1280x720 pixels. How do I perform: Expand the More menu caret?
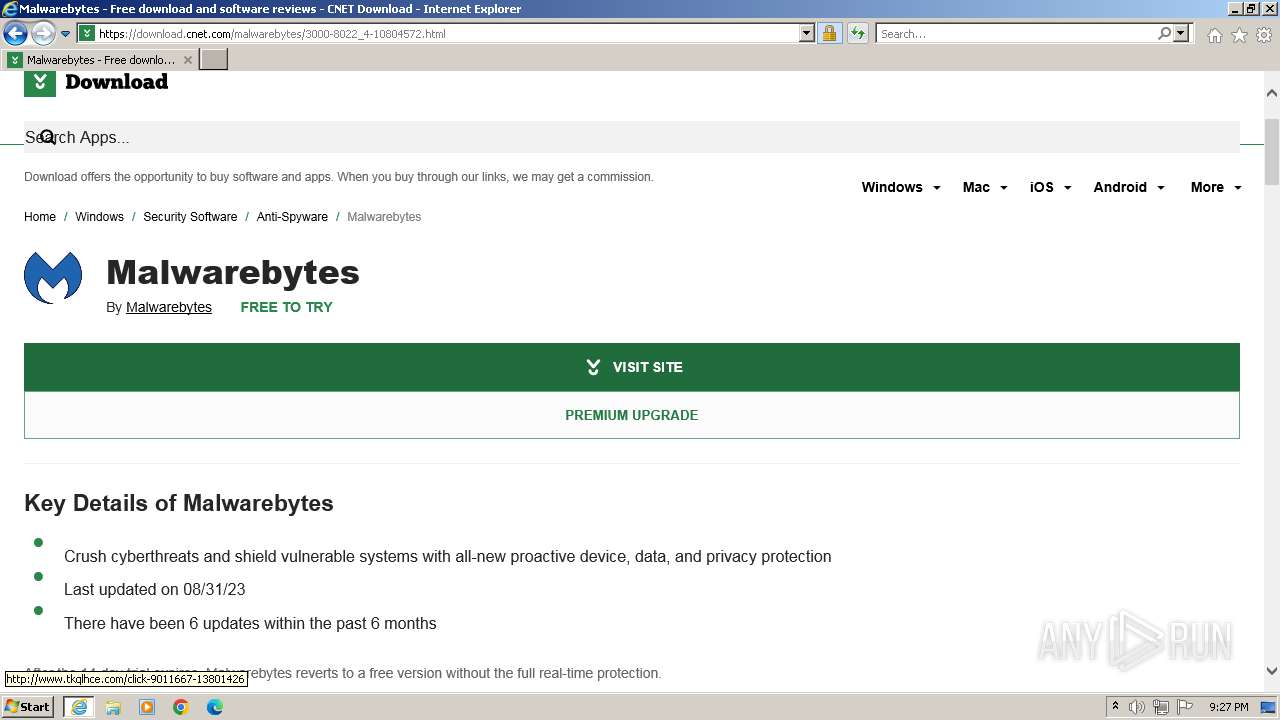click(1237, 188)
